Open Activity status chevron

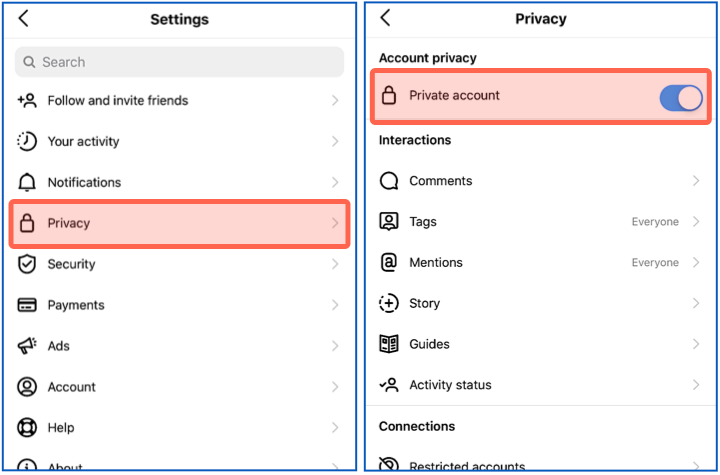pos(696,385)
